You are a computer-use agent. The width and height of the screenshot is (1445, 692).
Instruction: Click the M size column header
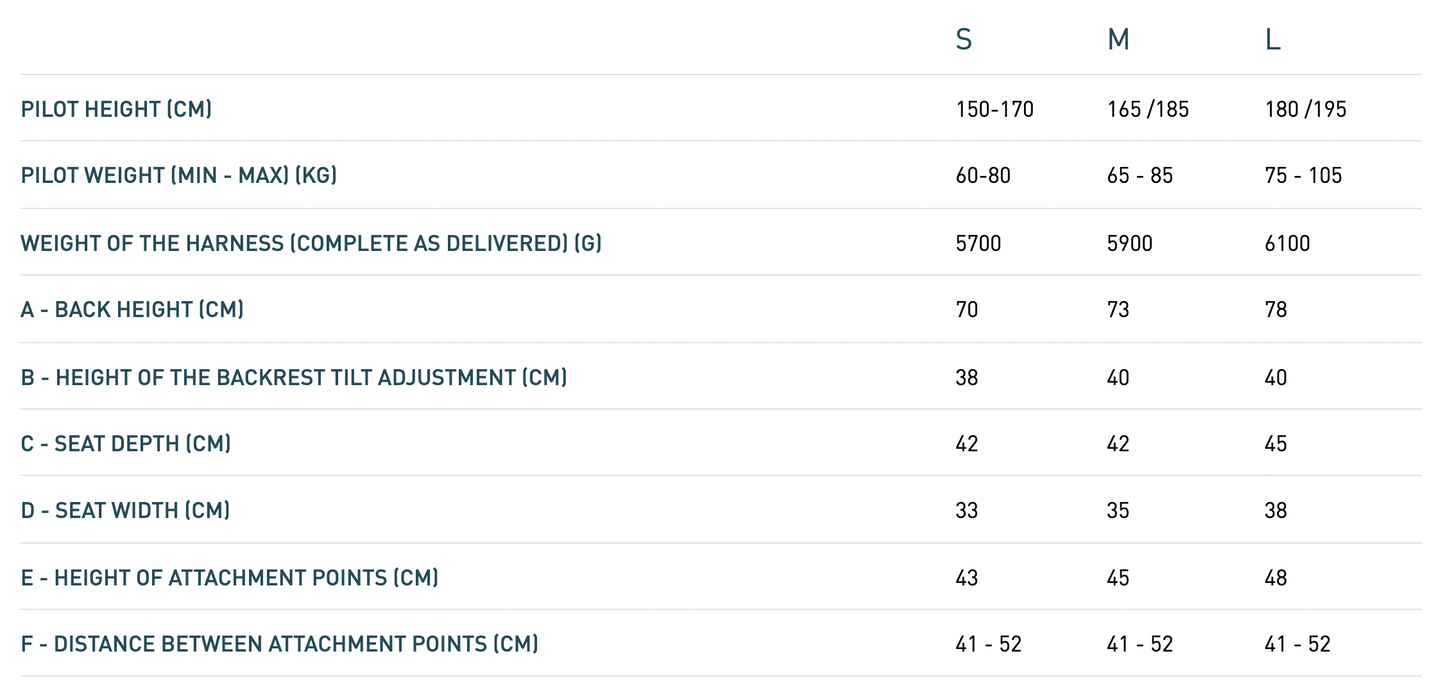click(1118, 40)
